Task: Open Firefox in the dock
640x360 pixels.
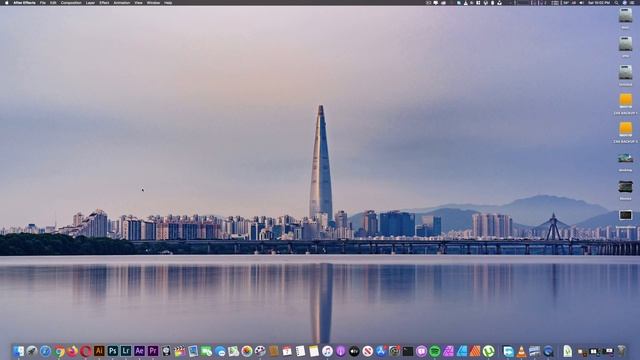Action: pyautogui.click(x=72, y=351)
